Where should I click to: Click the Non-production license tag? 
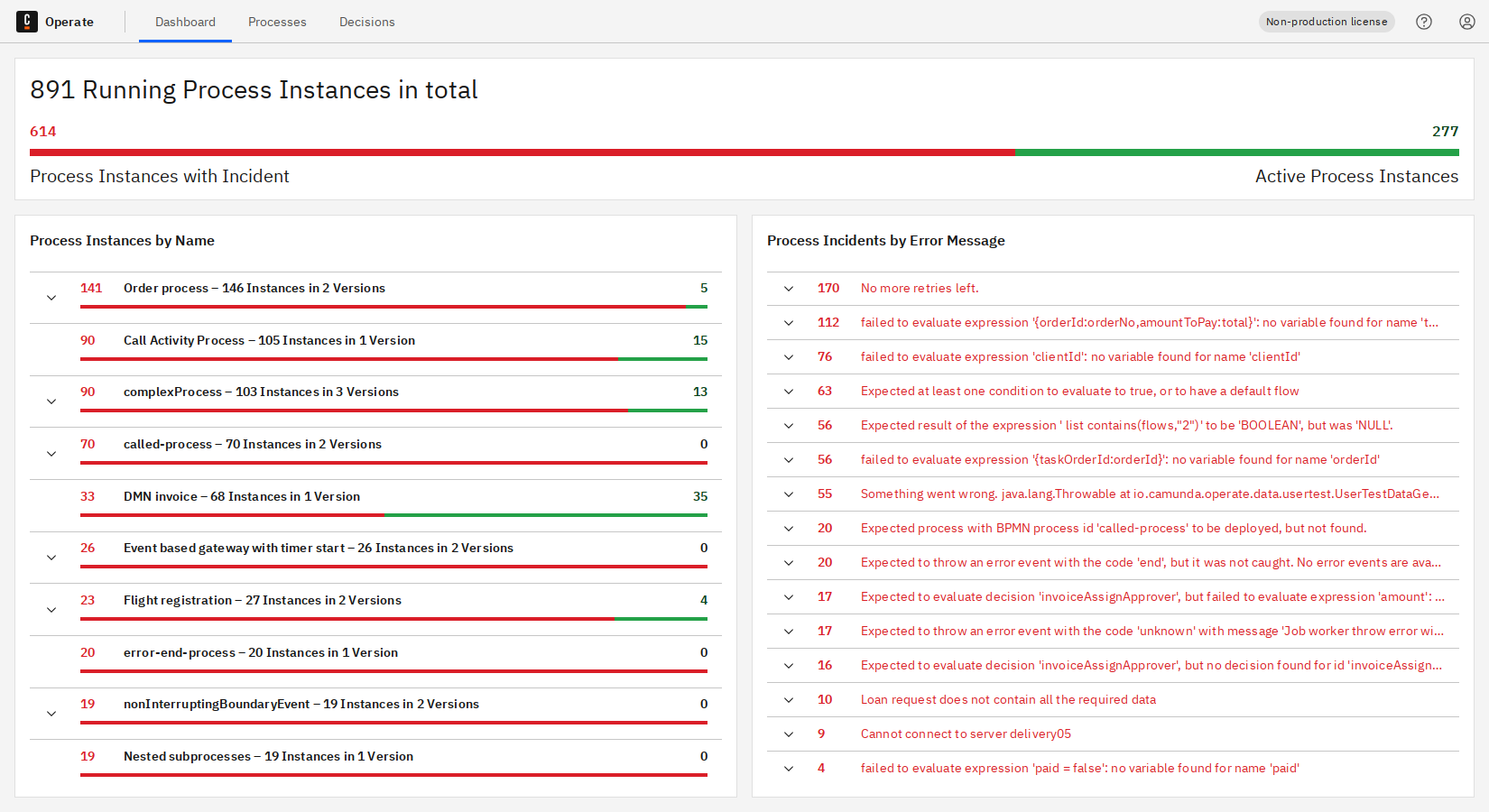click(1326, 22)
